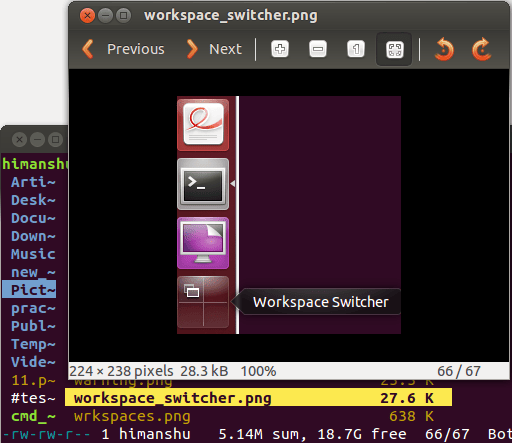512x443 pixels.
Task: Click the Previous text label
Action: pyautogui.click(x=136, y=49)
